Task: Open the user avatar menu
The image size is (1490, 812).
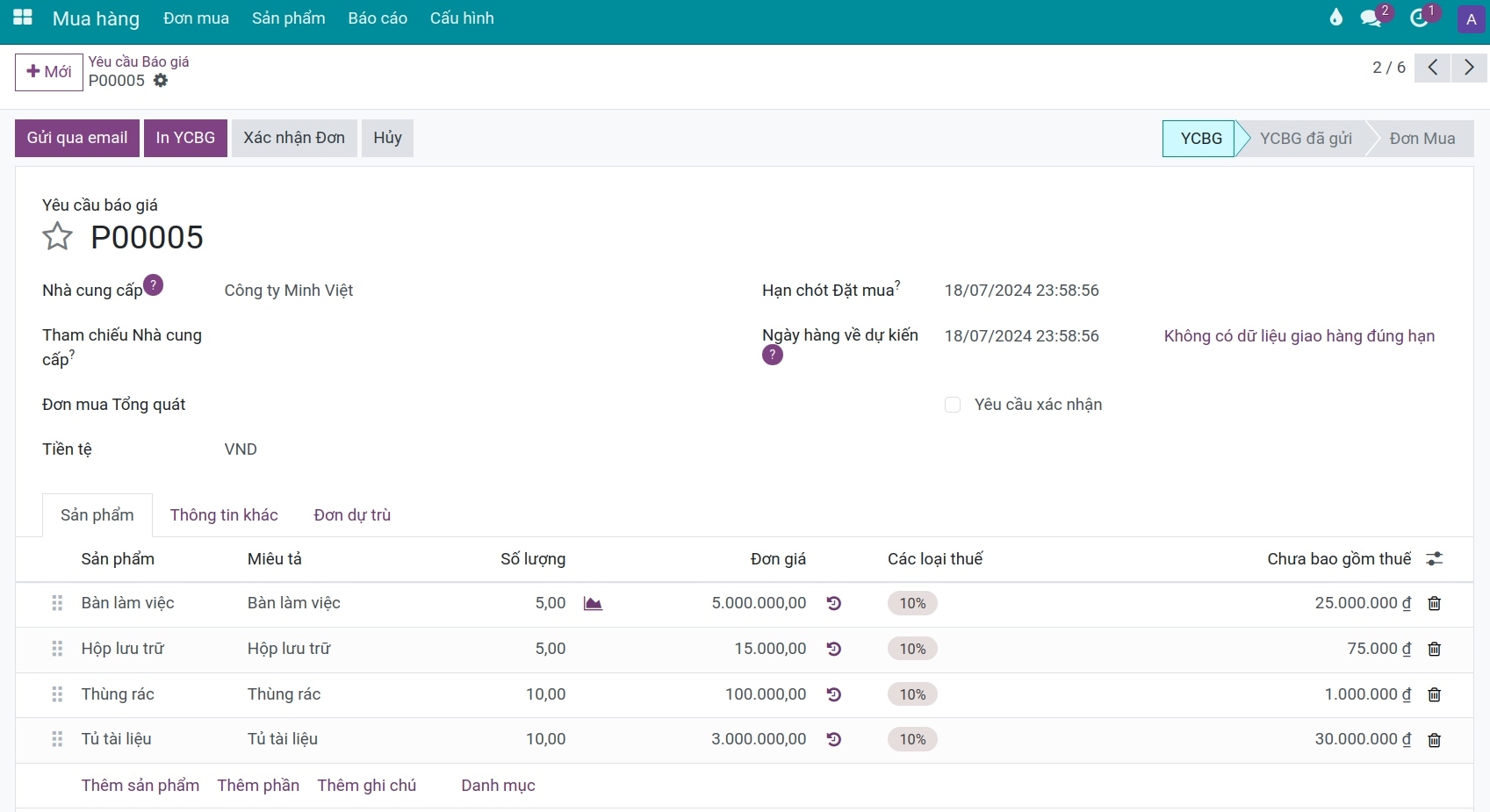Action: pos(1471,19)
